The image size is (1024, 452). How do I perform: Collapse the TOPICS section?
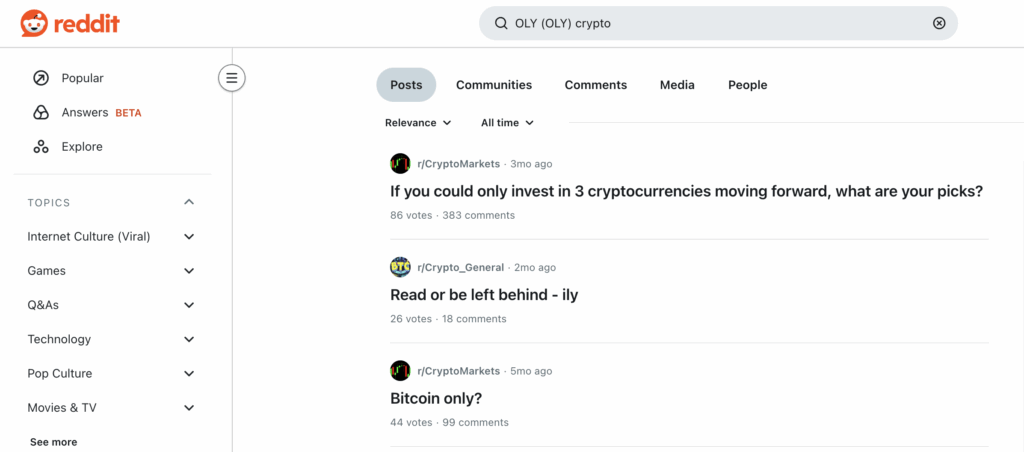point(189,202)
